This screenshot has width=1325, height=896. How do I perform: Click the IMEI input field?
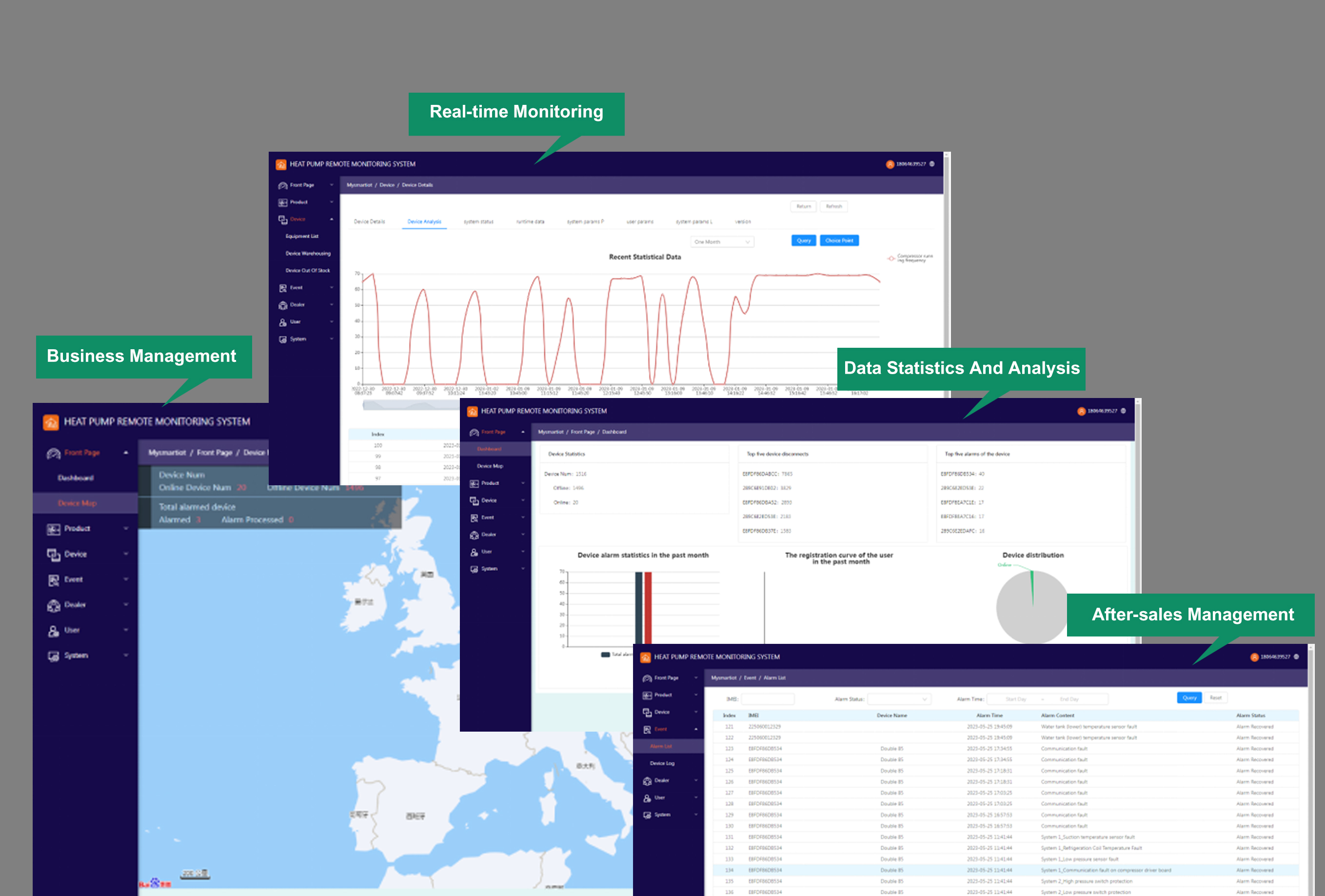coord(768,699)
